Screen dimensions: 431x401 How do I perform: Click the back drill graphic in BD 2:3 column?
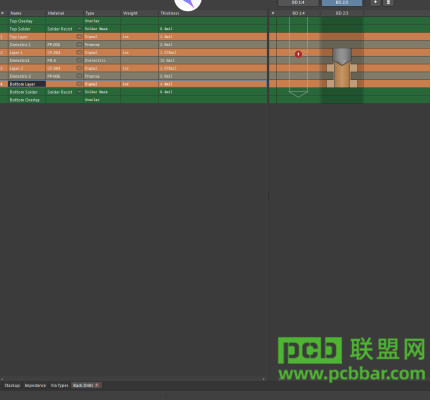click(342, 68)
